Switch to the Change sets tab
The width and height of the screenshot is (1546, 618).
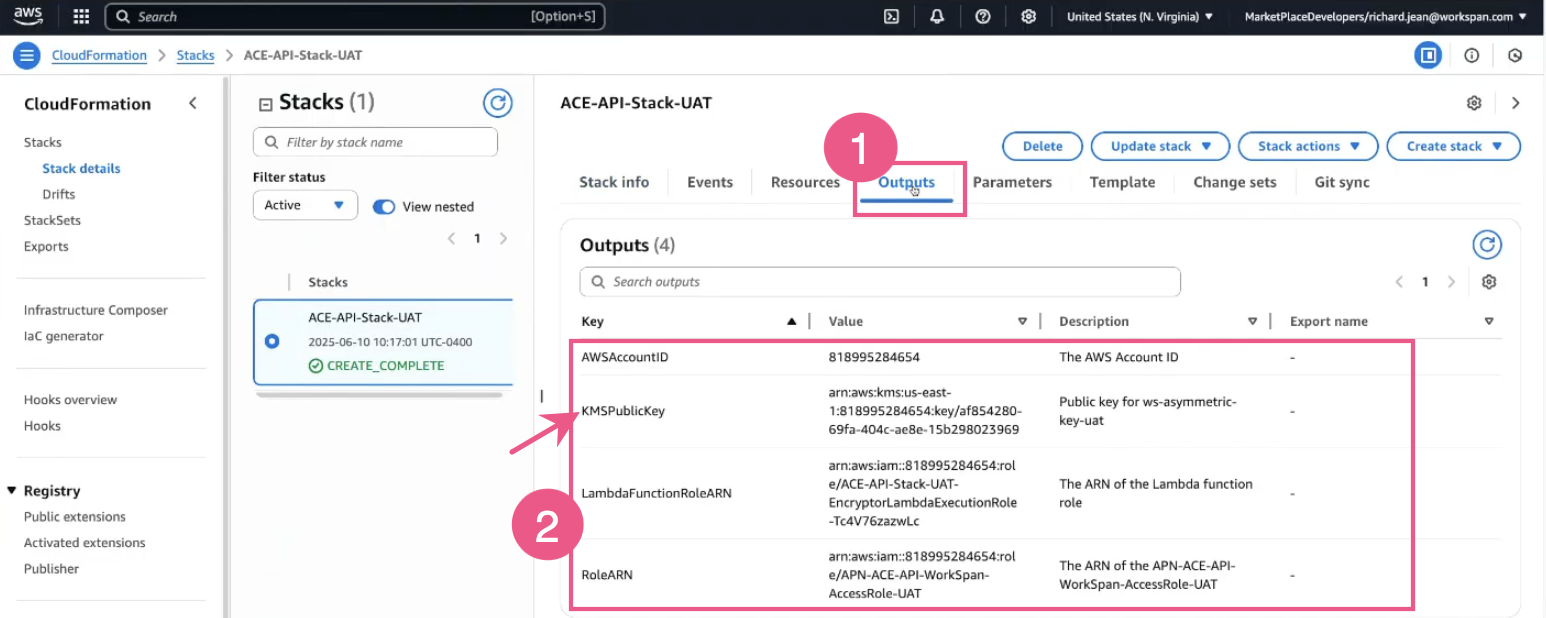(1234, 182)
